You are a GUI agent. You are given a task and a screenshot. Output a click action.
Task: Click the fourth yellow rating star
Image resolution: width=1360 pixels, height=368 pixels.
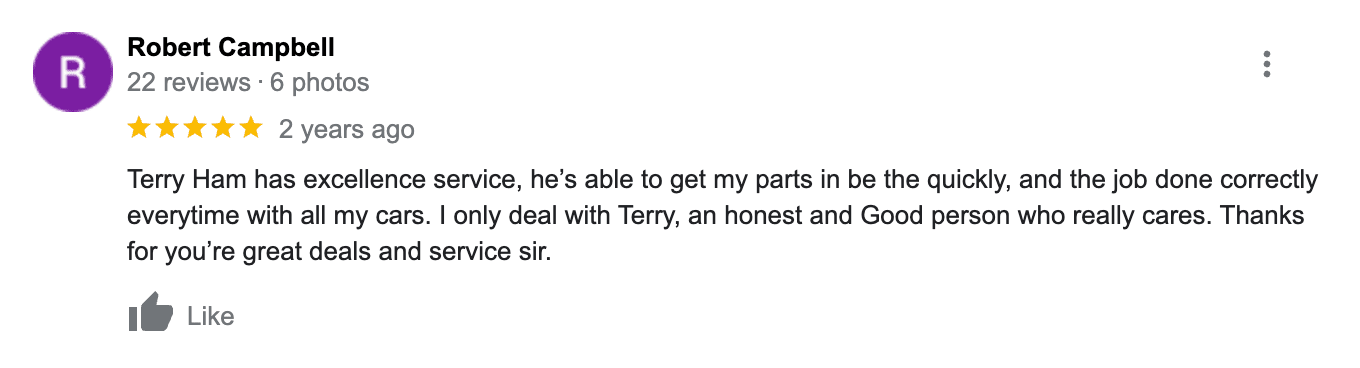(x=222, y=128)
